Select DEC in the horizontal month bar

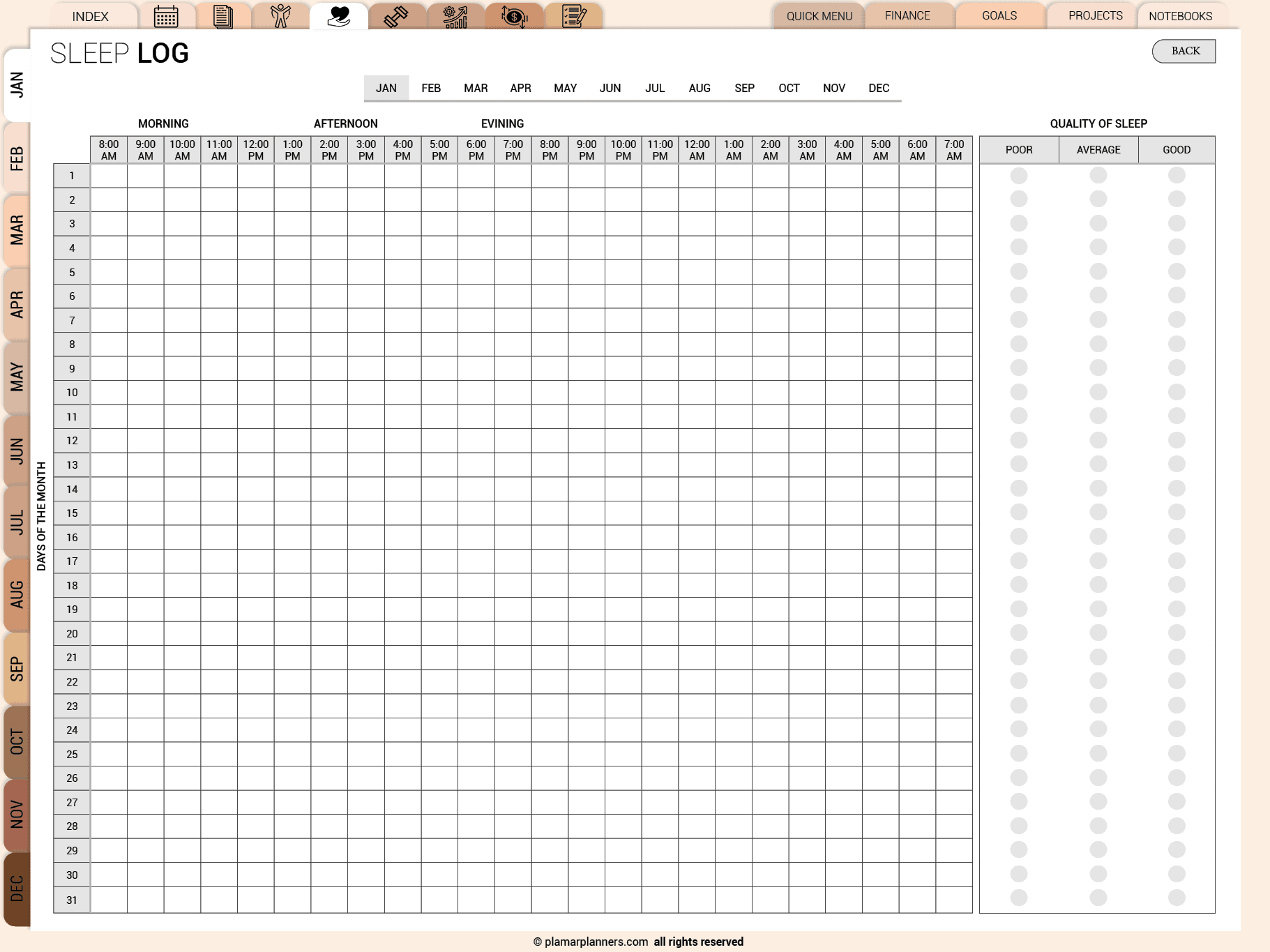click(879, 88)
